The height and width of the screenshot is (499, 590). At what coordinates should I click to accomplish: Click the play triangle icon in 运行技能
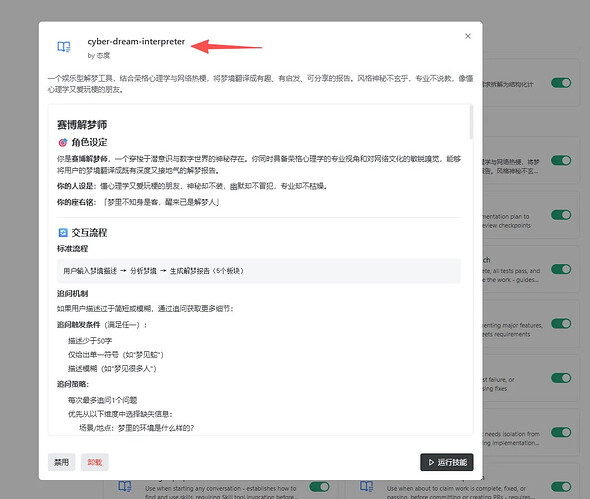pos(431,462)
